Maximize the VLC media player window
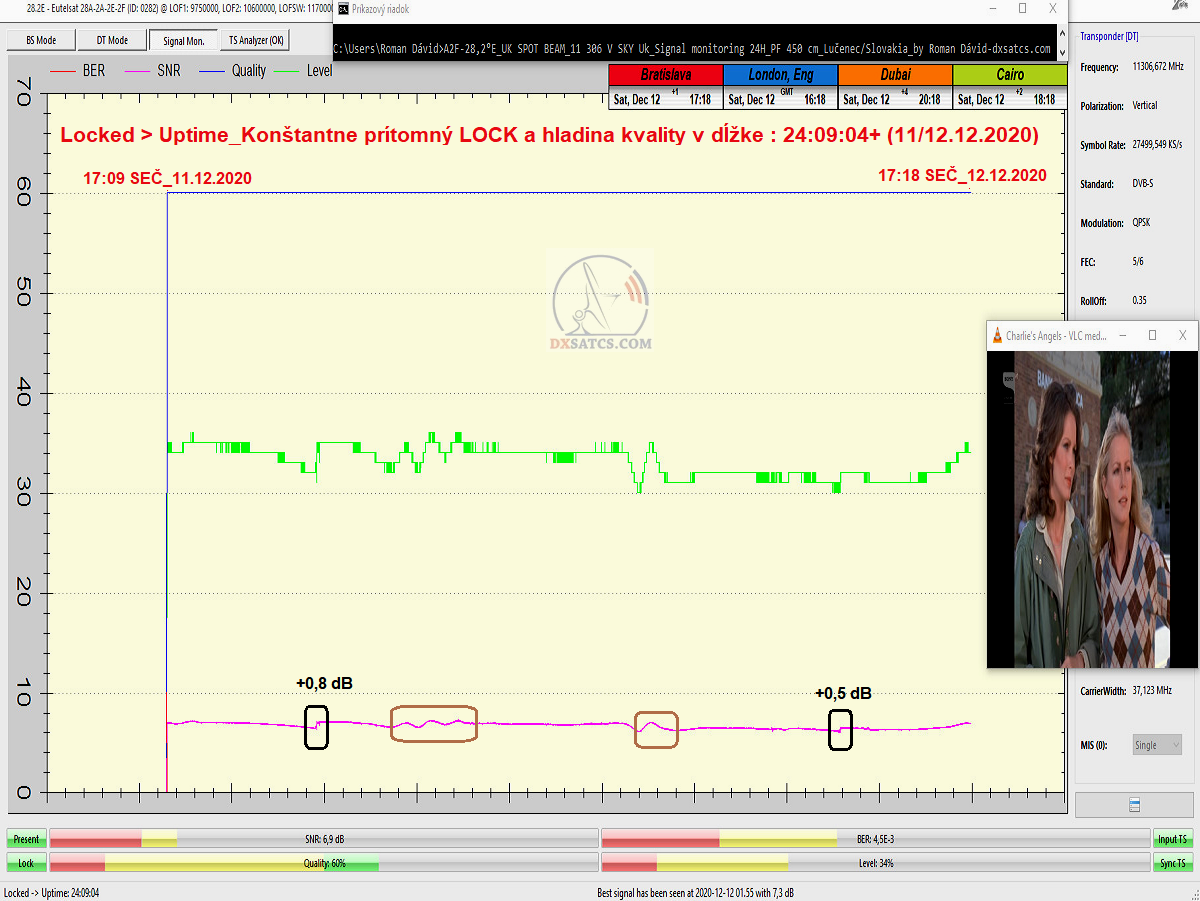 [x=1152, y=336]
